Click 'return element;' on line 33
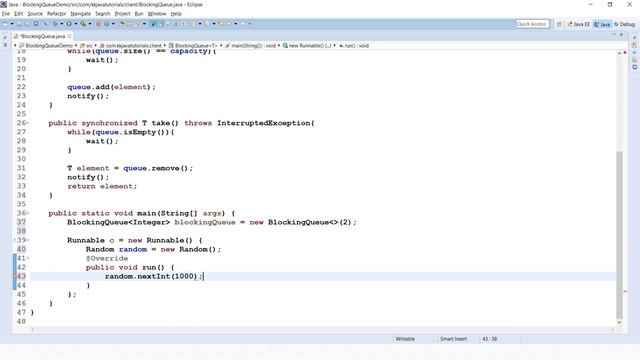This screenshot has height=360, width=640. (x=102, y=186)
